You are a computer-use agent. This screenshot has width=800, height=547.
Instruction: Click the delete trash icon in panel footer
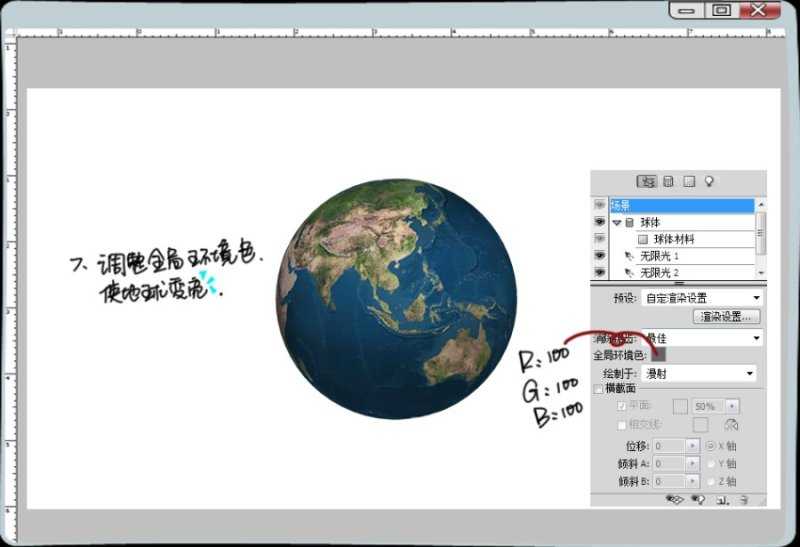click(744, 498)
